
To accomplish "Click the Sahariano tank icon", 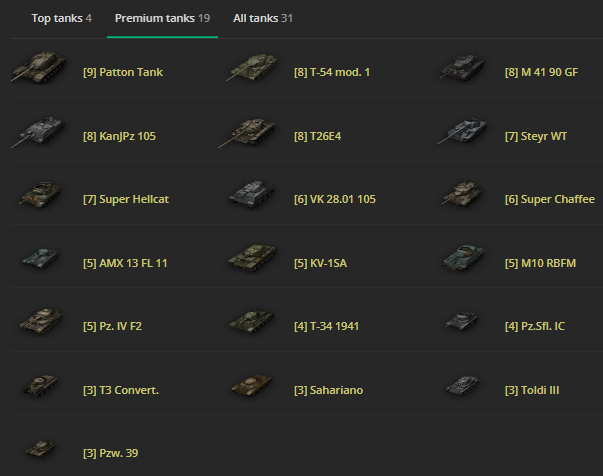I will point(252,386).
